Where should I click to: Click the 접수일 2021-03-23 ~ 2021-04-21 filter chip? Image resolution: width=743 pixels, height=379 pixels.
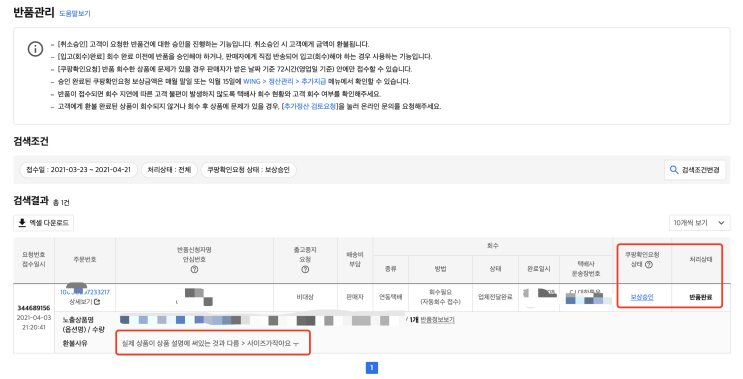tap(78, 170)
